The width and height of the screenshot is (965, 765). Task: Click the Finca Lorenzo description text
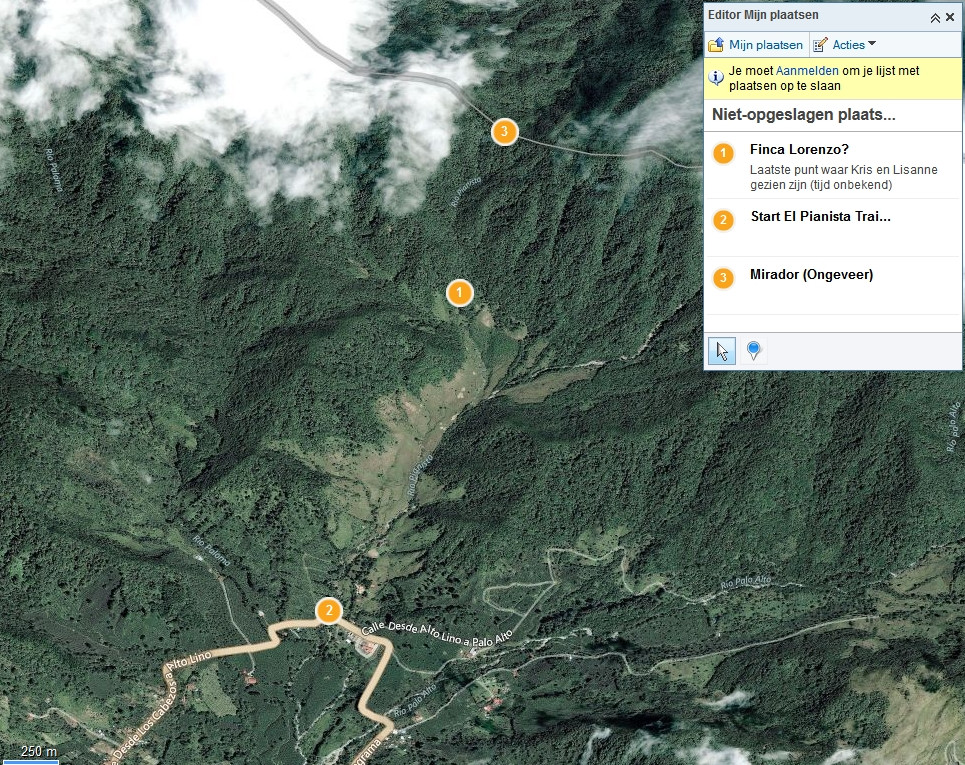(843, 177)
